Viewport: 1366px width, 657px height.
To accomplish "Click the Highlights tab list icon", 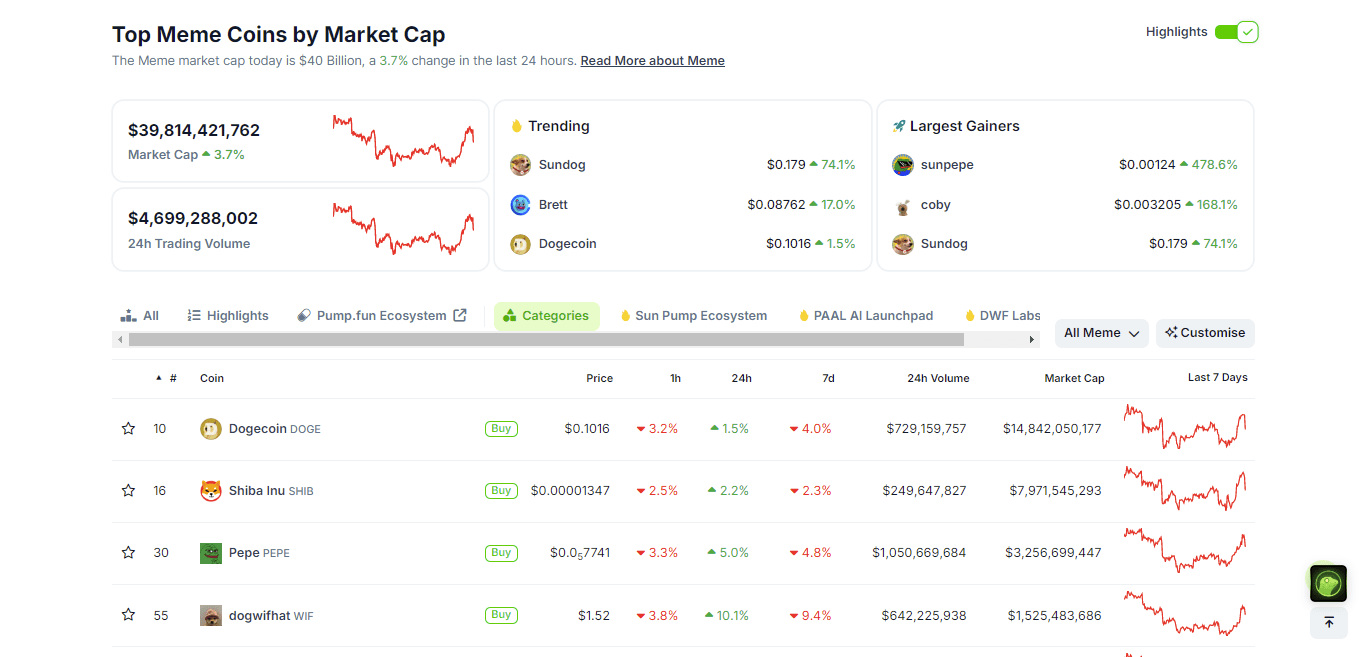I will [x=194, y=315].
